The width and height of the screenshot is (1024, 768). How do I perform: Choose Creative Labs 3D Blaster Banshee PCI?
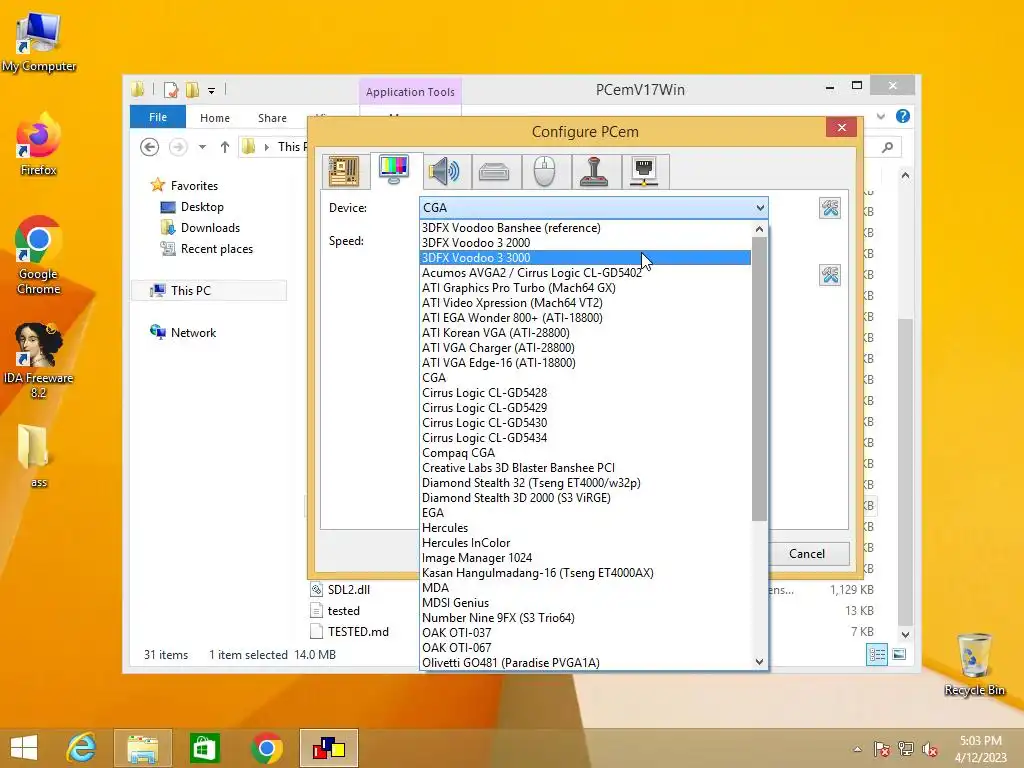tap(585, 468)
